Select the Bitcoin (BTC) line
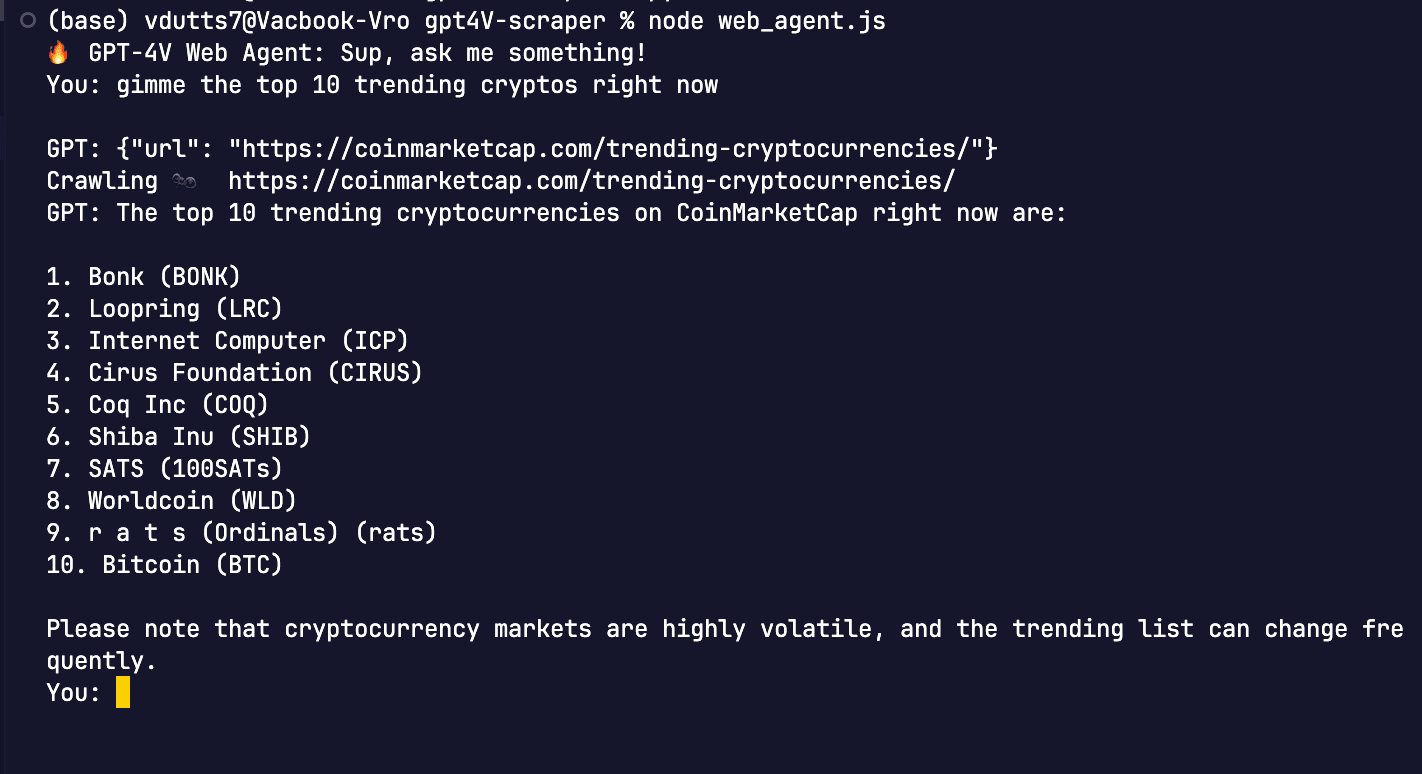Viewport: 1422px width, 774px height. point(165,565)
